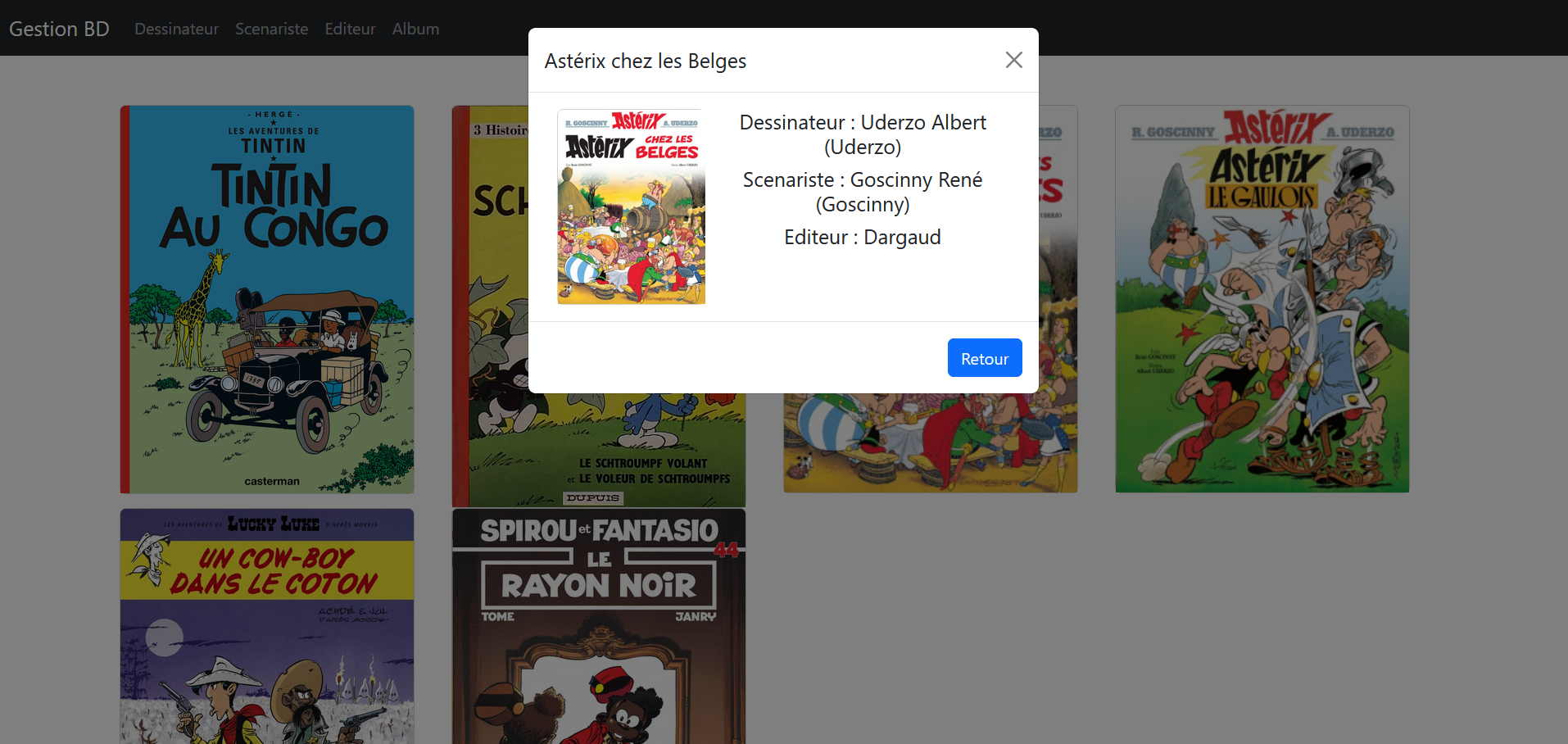Close the Astérix chez les Belges dialog
Screen dimensions: 1568x744
1013,60
